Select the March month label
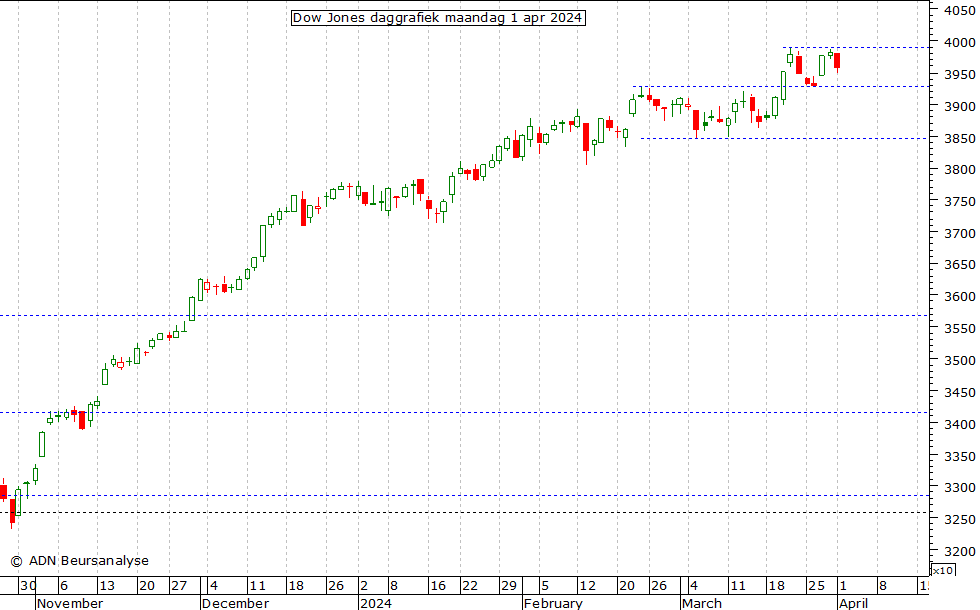Viewport: 980px width, 610px height. click(701, 603)
